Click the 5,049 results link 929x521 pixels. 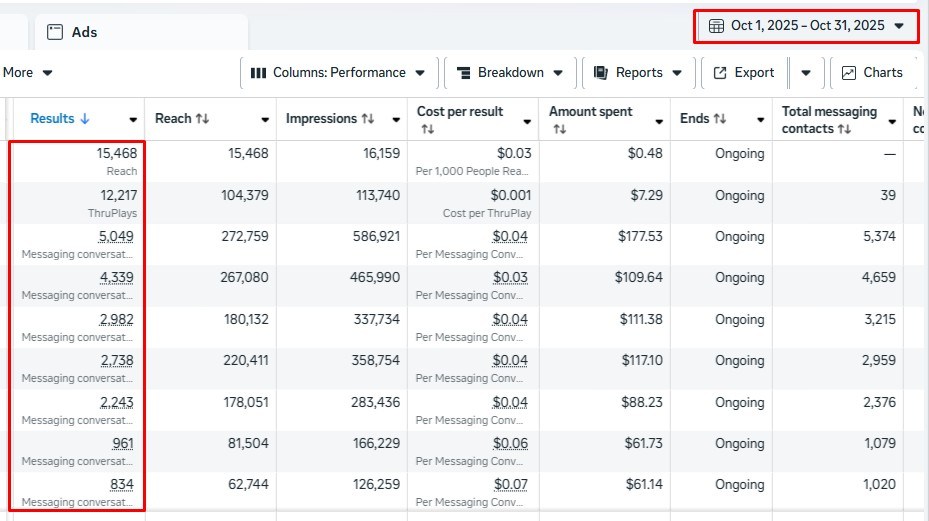click(117, 237)
